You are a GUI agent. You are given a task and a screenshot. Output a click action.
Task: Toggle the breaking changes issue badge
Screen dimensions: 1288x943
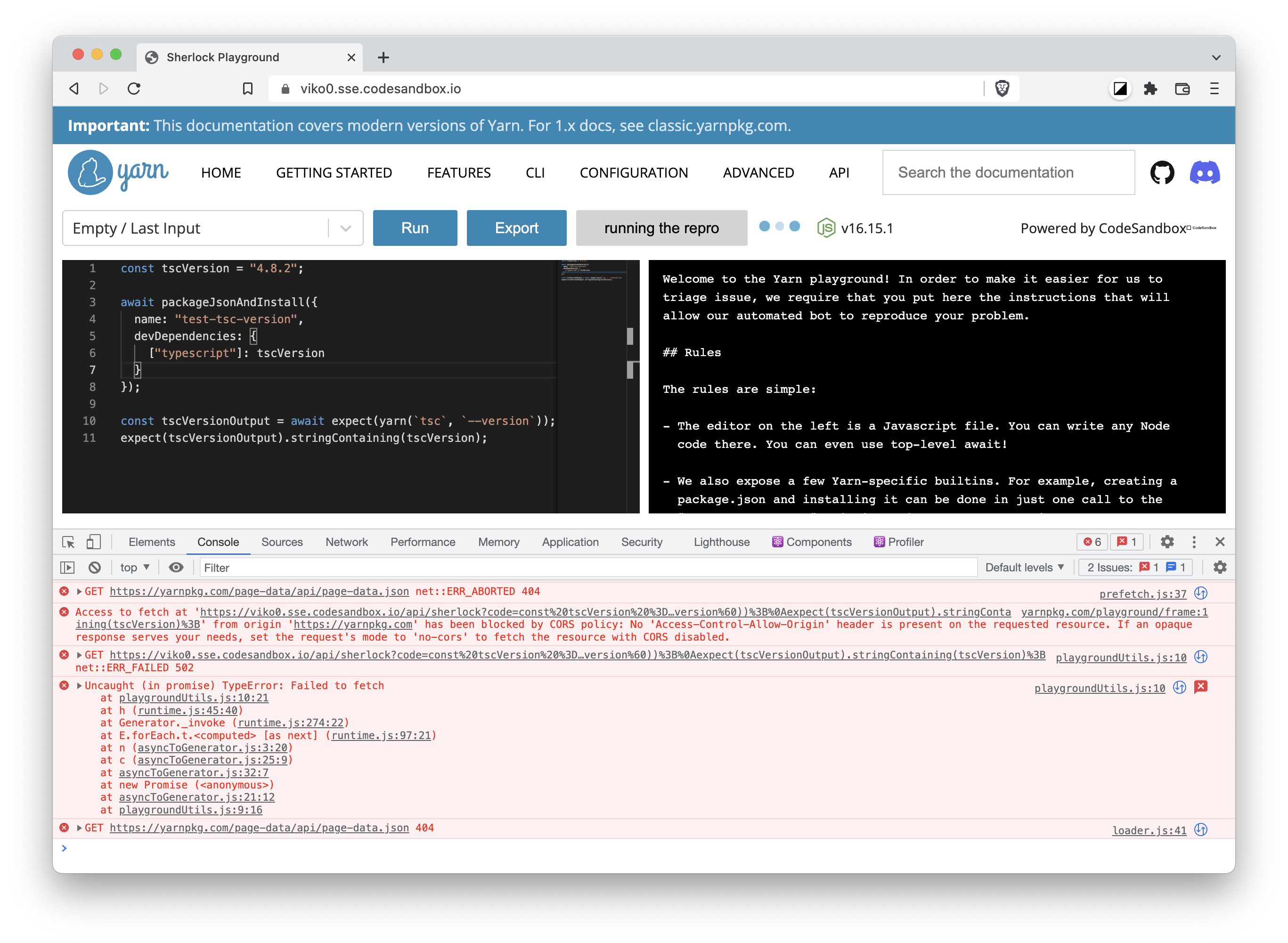(x=1126, y=542)
